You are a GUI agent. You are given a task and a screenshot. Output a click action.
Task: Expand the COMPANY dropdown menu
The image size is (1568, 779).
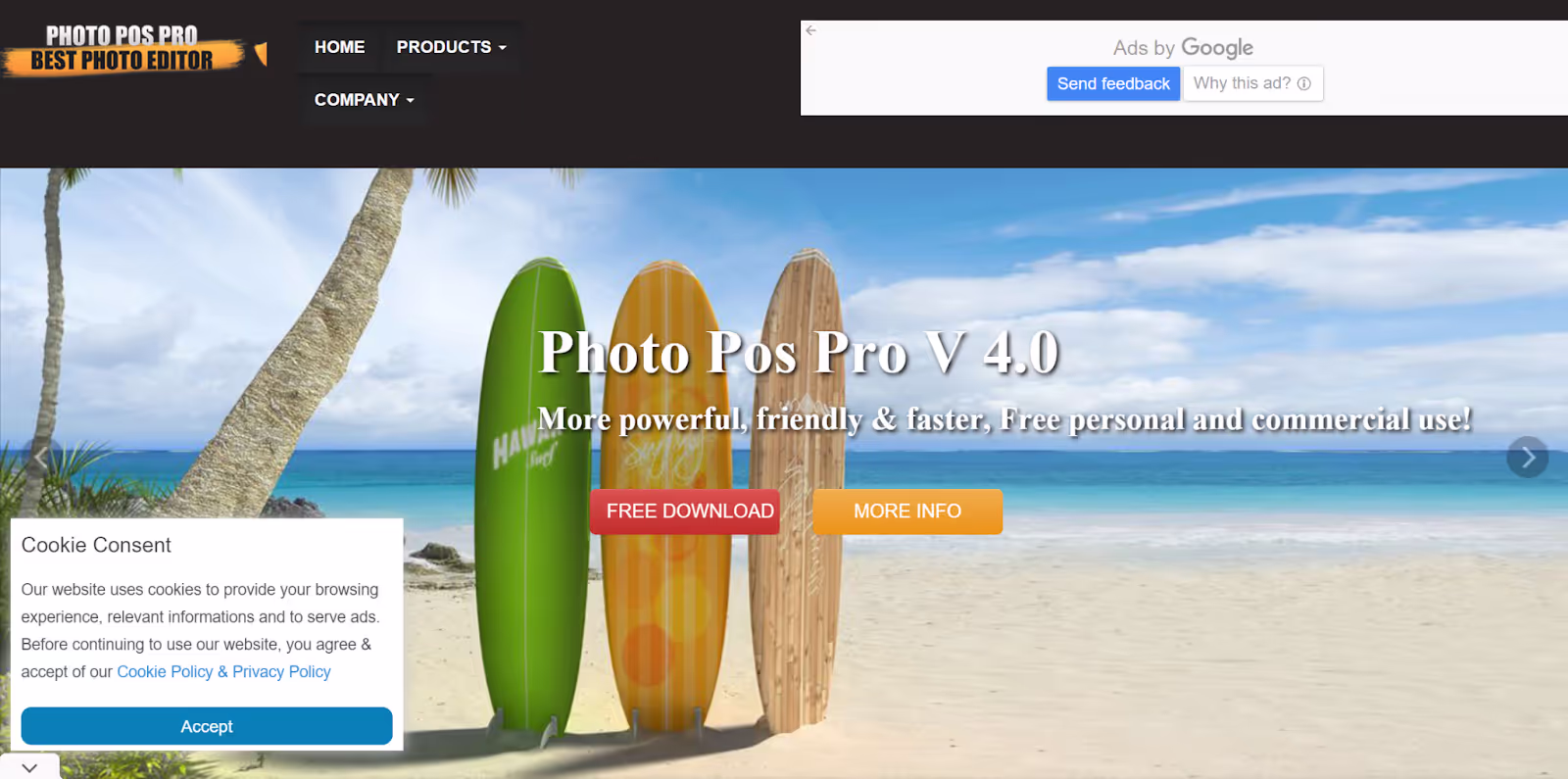tap(364, 100)
